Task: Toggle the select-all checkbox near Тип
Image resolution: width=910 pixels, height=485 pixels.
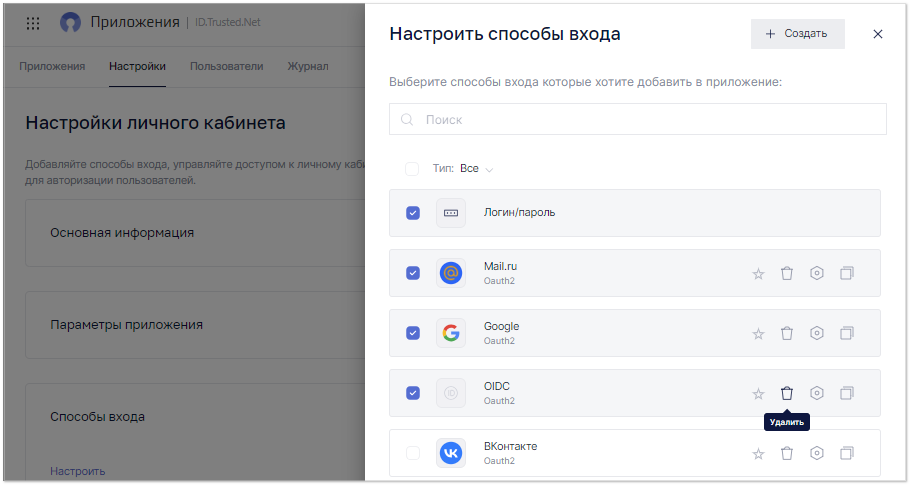Action: click(x=412, y=169)
